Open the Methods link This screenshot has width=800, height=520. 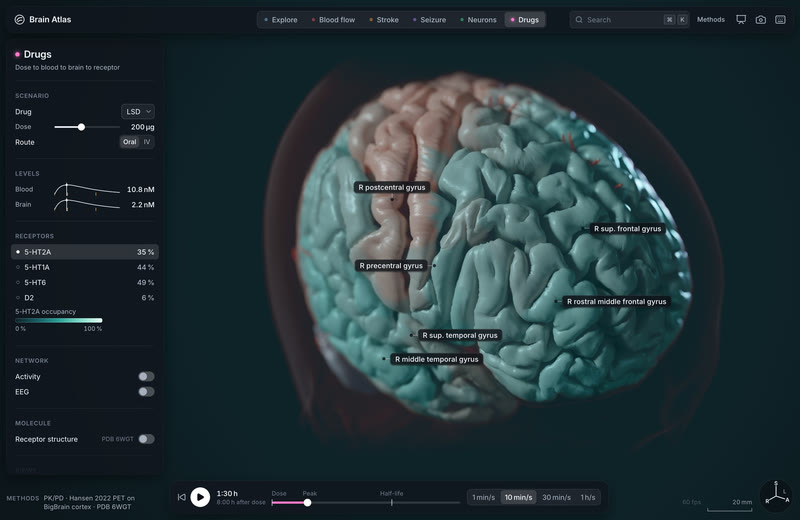(711, 19)
